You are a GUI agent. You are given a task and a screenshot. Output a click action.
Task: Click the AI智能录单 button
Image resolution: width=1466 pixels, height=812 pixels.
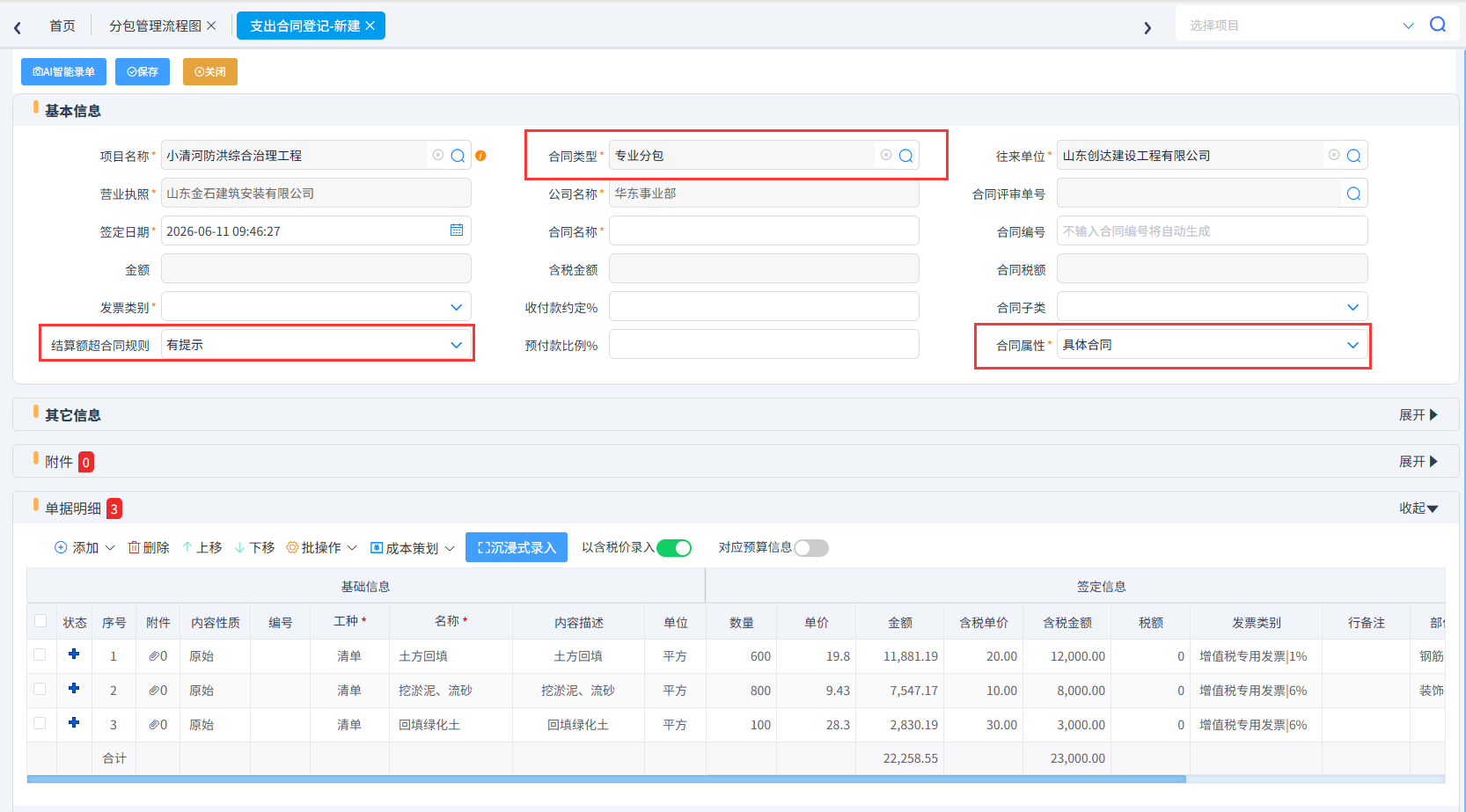coord(63,72)
